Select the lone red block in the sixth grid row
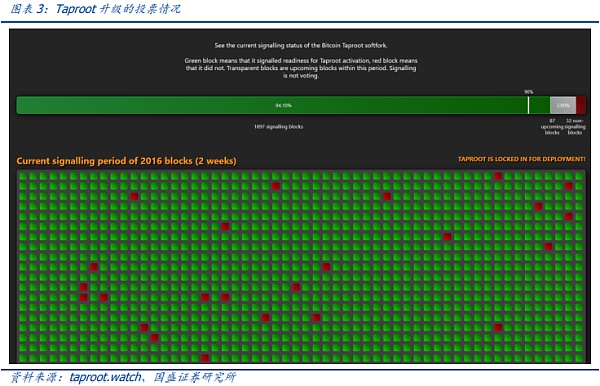The width and height of the screenshot is (600, 386). click(x=225, y=226)
